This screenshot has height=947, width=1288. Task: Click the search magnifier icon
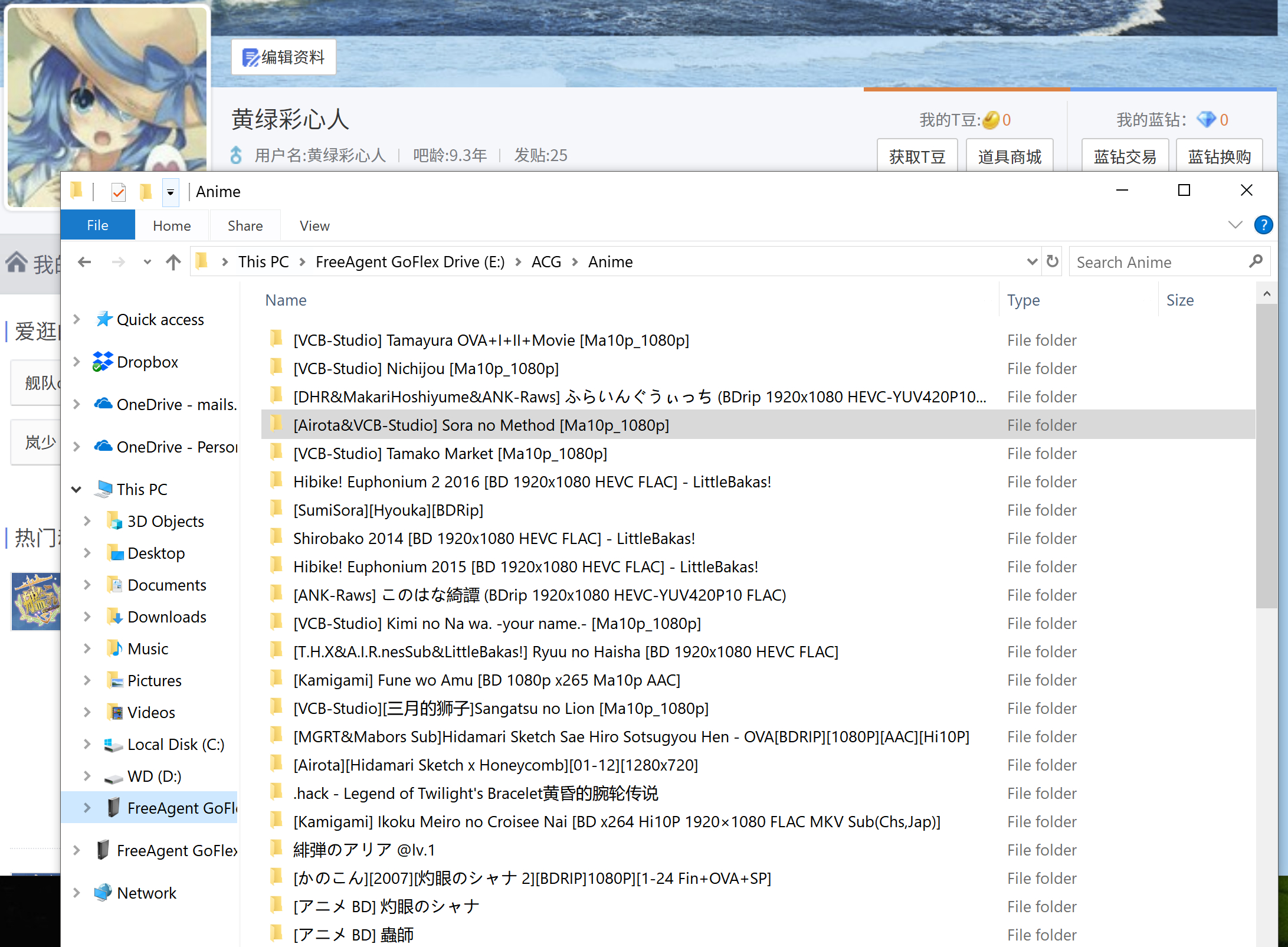(x=1256, y=261)
